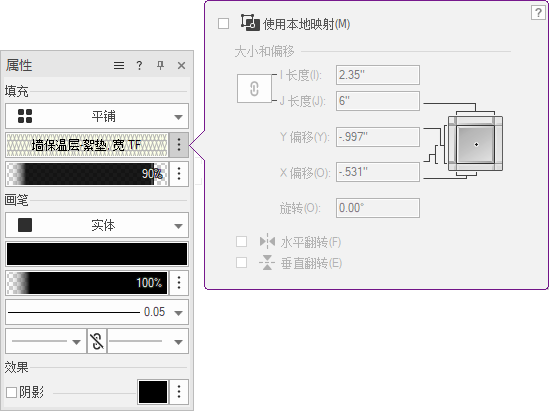Enable 使用本地映射 checkbox
549x411 pixels.
coord(223,24)
